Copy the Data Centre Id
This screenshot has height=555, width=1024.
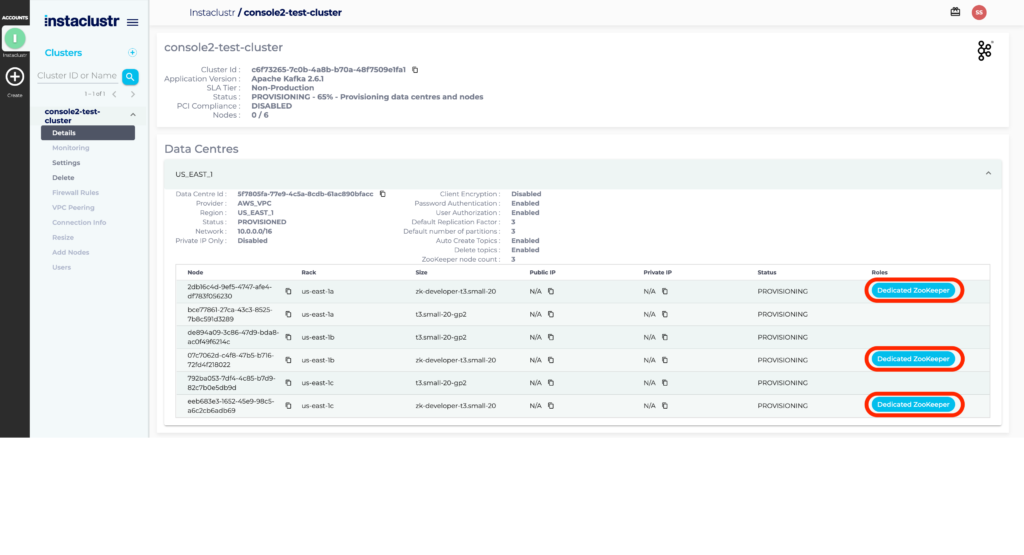pyautogui.click(x=382, y=194)
